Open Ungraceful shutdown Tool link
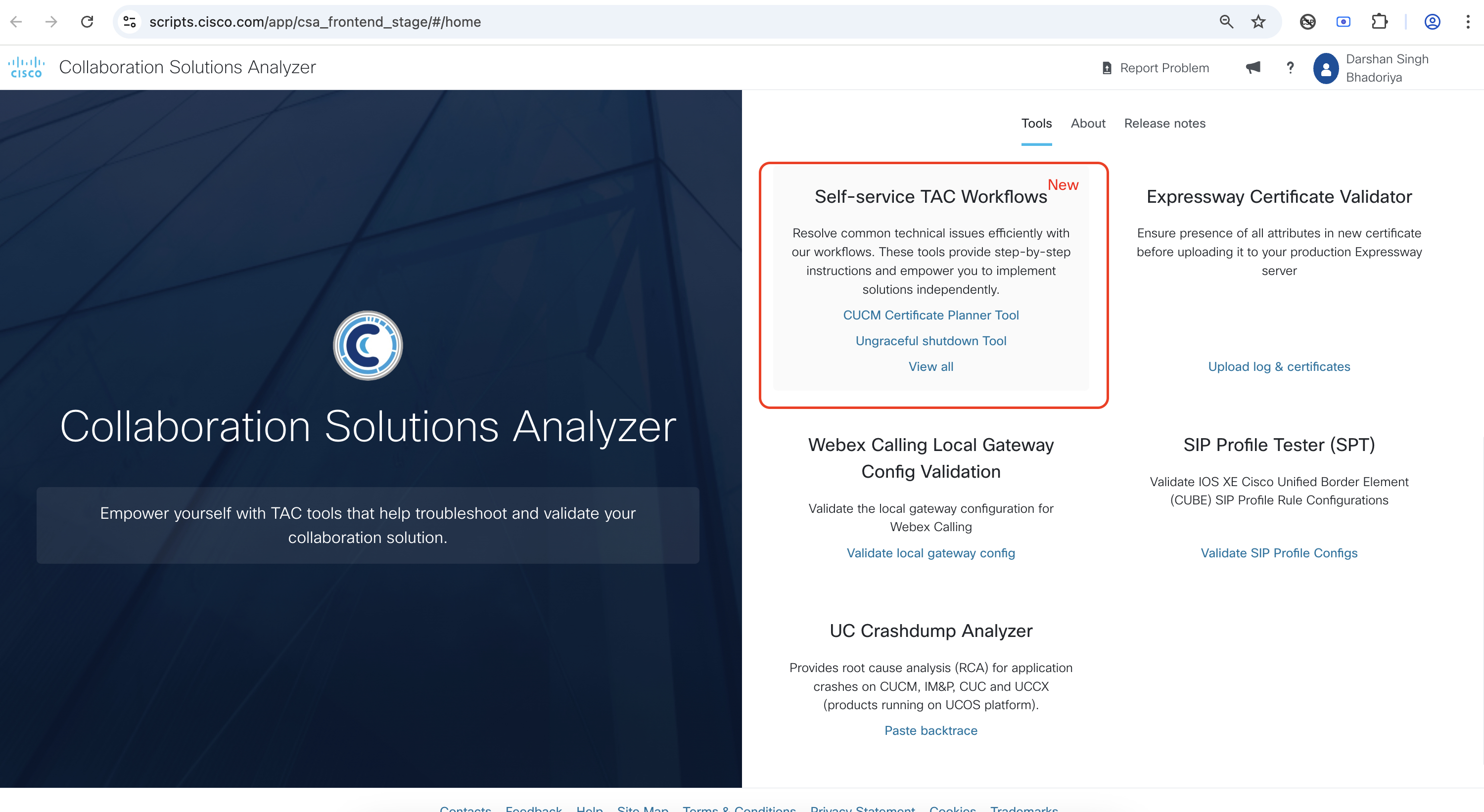This screenshot has height=812, width=1484. 930,341
